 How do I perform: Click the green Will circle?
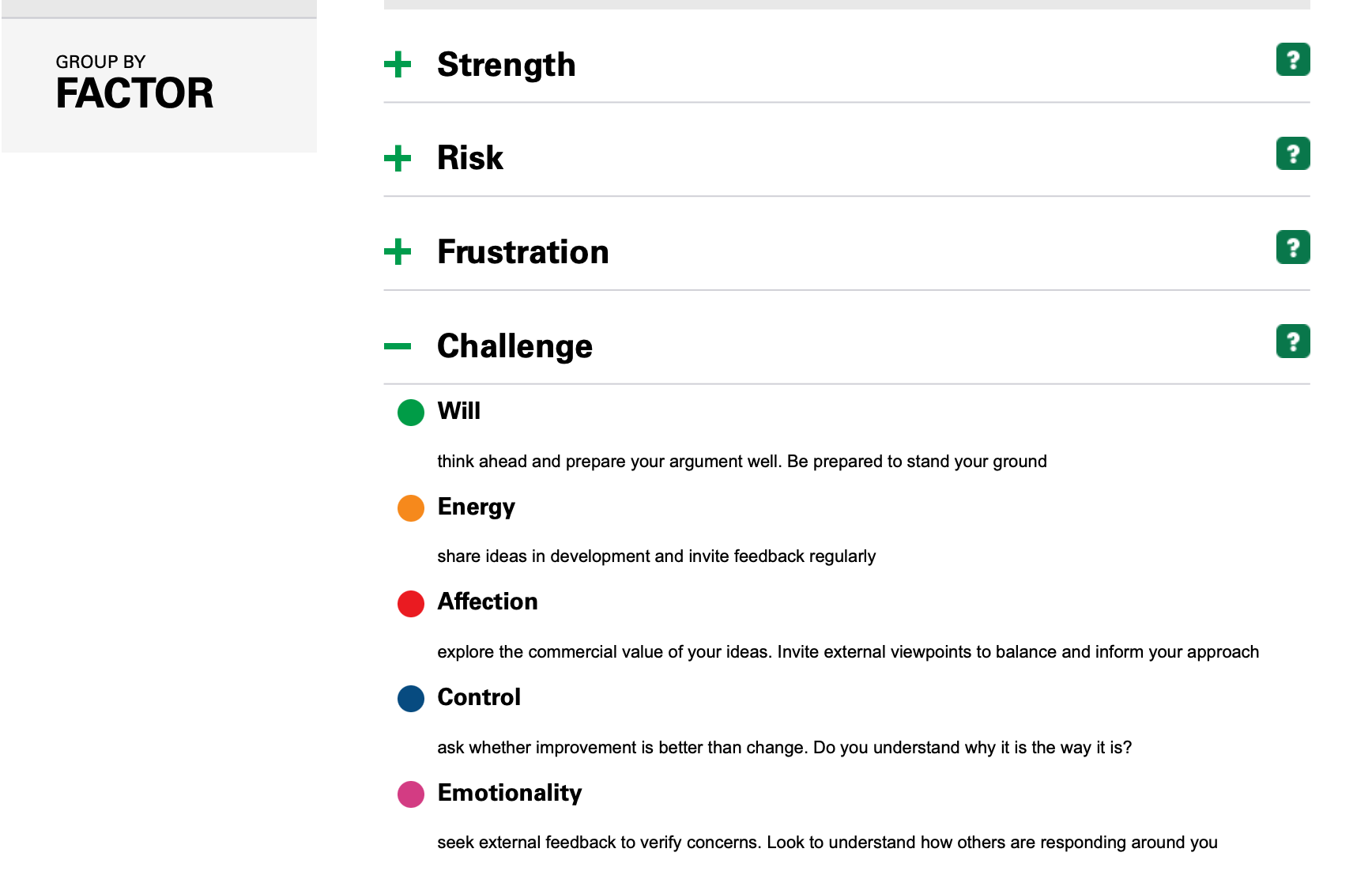[411, 413]
